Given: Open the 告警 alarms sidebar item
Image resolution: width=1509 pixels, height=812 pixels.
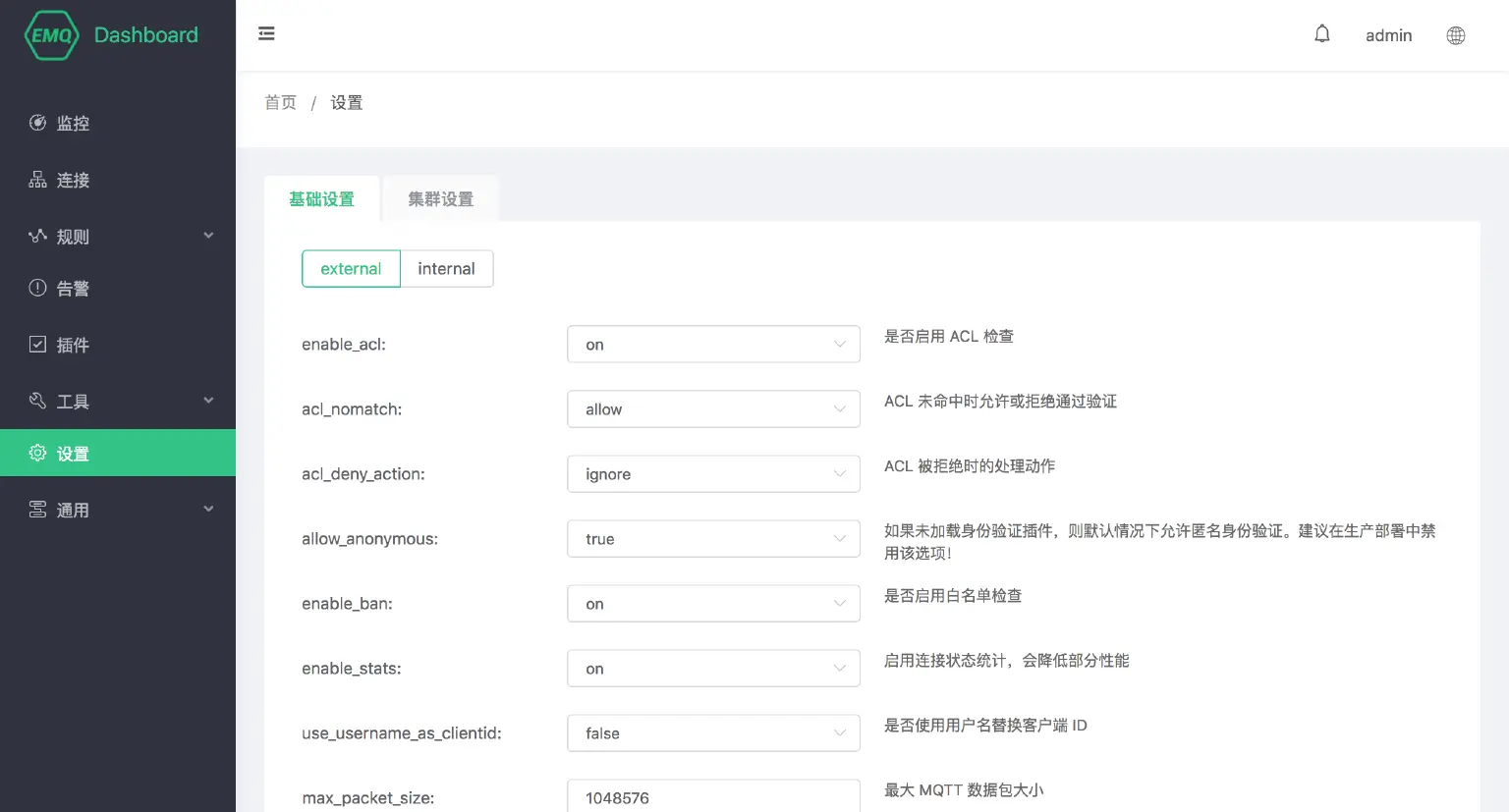Looking at the screenshot, I should click(x=73, y=289).
